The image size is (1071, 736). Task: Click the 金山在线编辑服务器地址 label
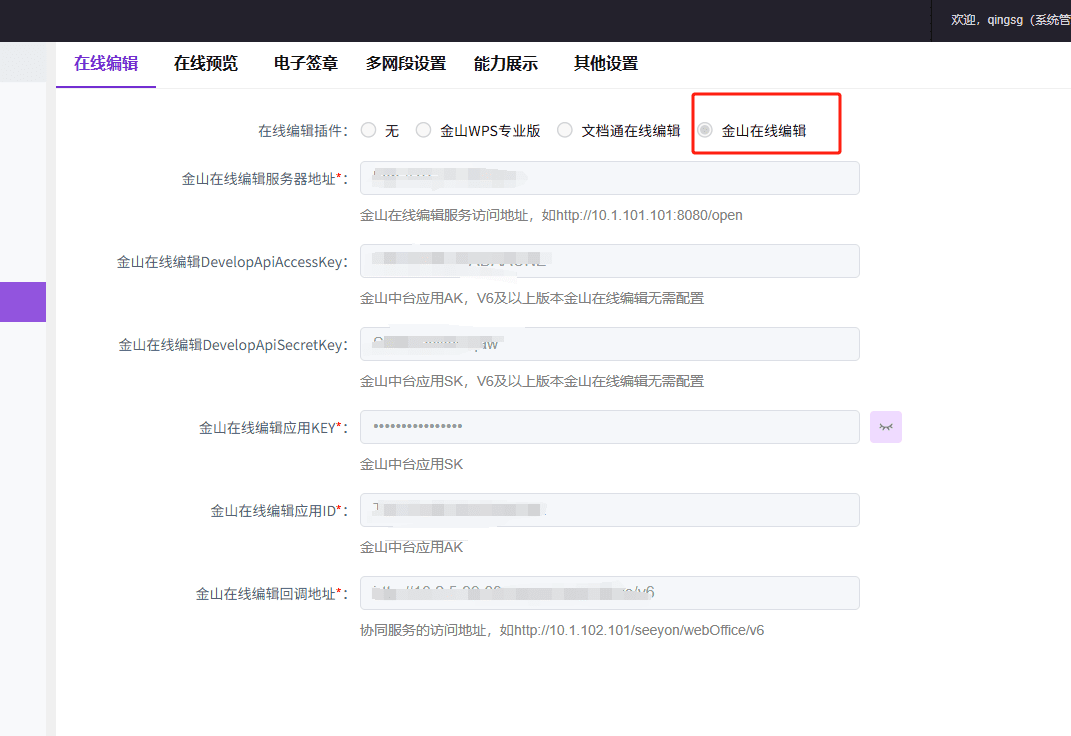point(264,179)
